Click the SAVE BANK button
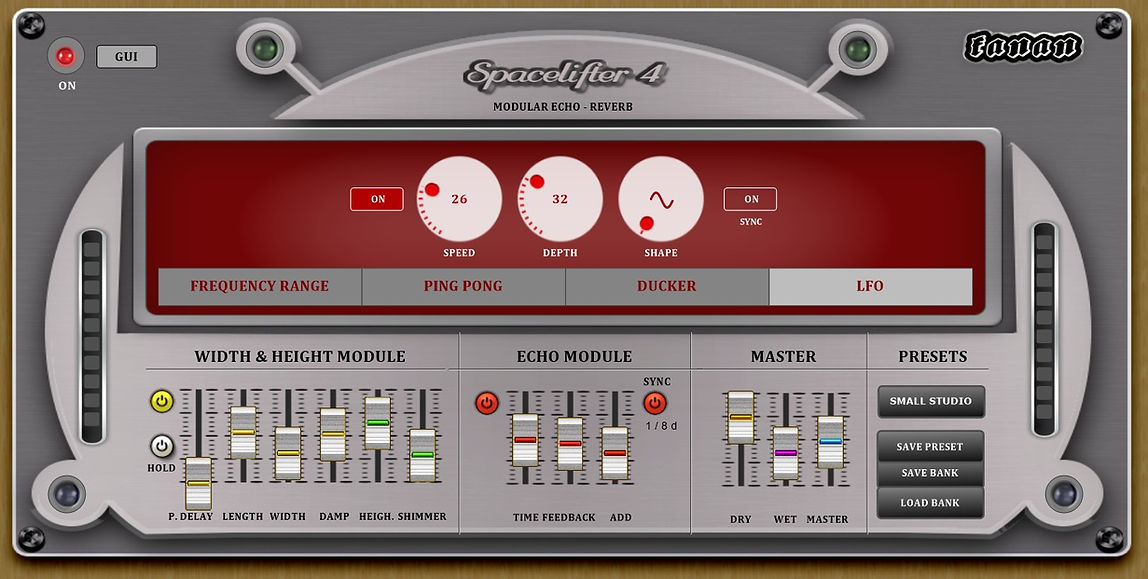The height and width of the screenshot is (579, 1148). [930, 474]
